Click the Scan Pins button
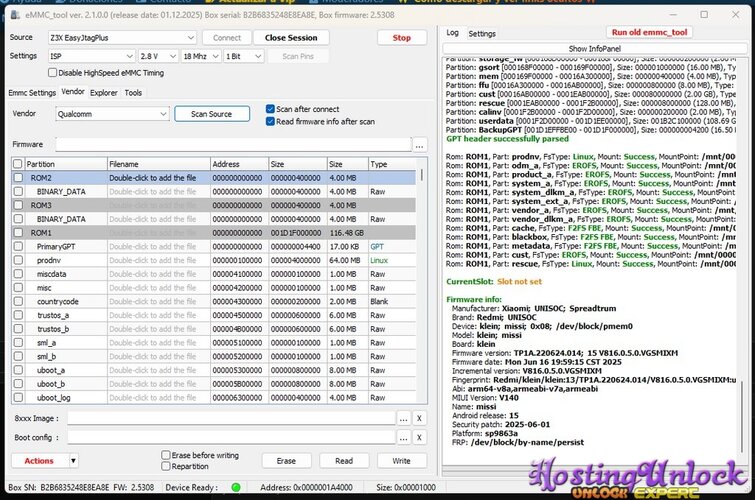 (298, 56)
